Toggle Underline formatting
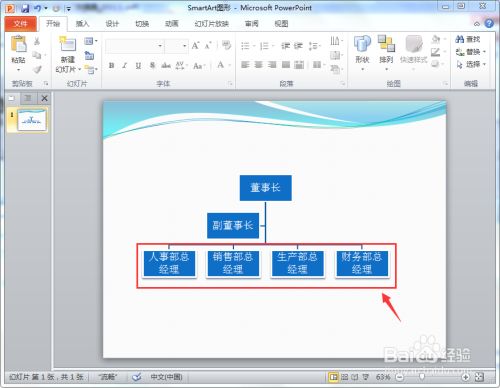Viewport: 500px width, 388px height. click(x=138, y=65)
